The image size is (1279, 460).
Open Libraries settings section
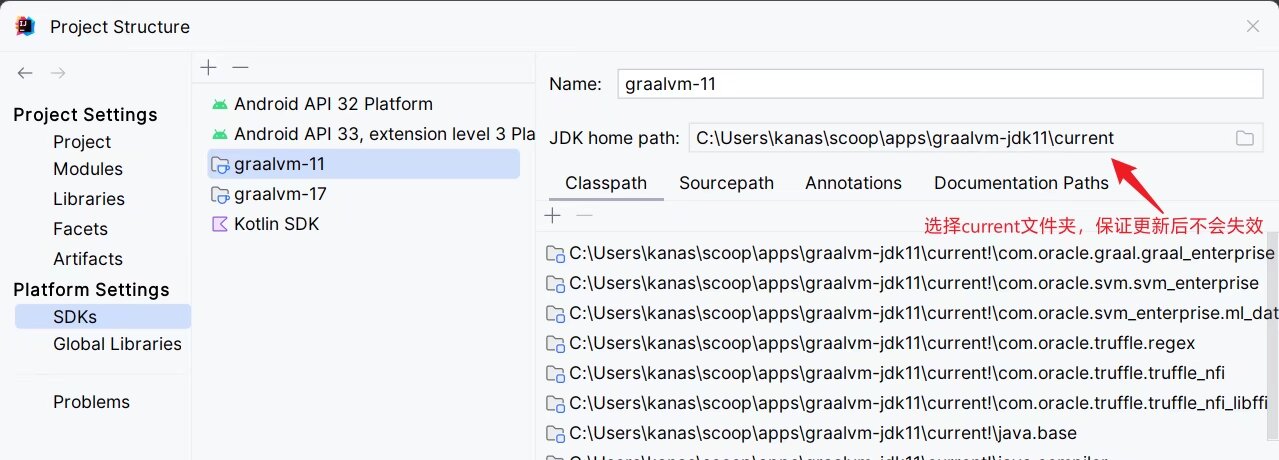[89, 199]
